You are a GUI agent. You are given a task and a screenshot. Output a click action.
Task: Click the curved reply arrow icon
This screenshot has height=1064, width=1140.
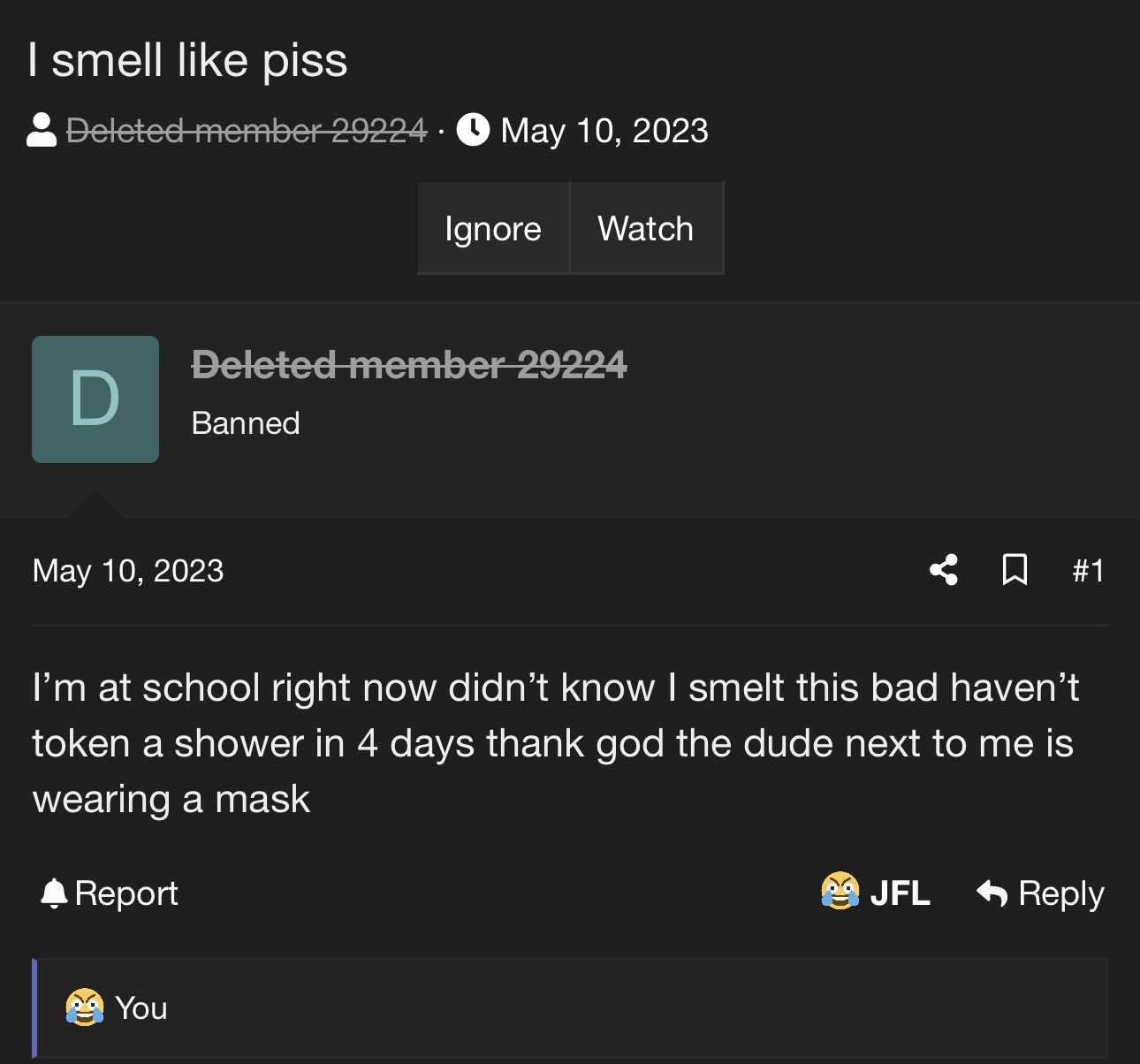[x=992, y=893]
